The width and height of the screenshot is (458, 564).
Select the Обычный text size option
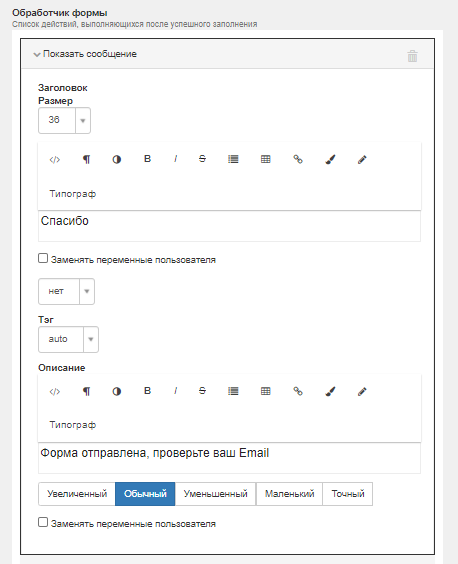(145, 494)
